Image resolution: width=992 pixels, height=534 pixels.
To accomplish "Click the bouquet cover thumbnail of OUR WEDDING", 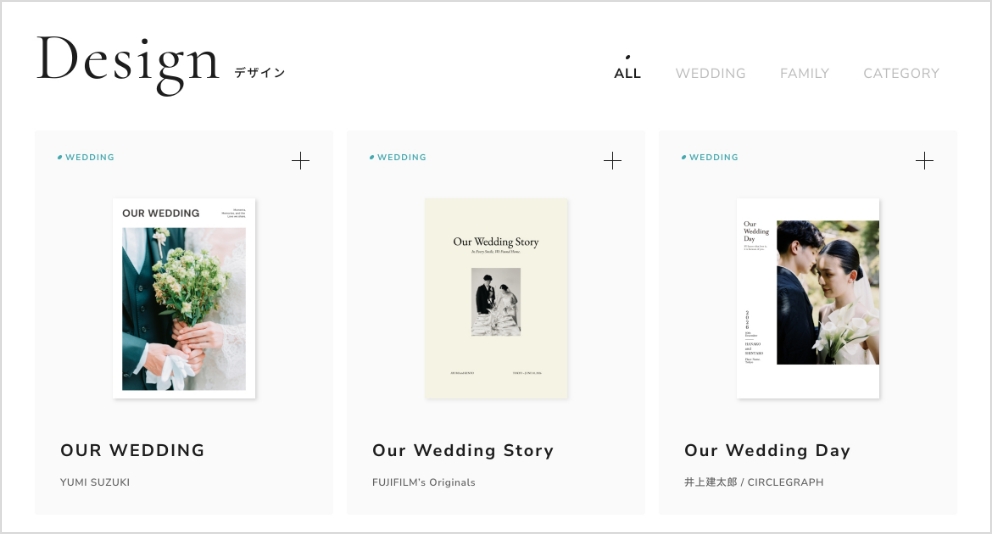I will pos(184,298).
